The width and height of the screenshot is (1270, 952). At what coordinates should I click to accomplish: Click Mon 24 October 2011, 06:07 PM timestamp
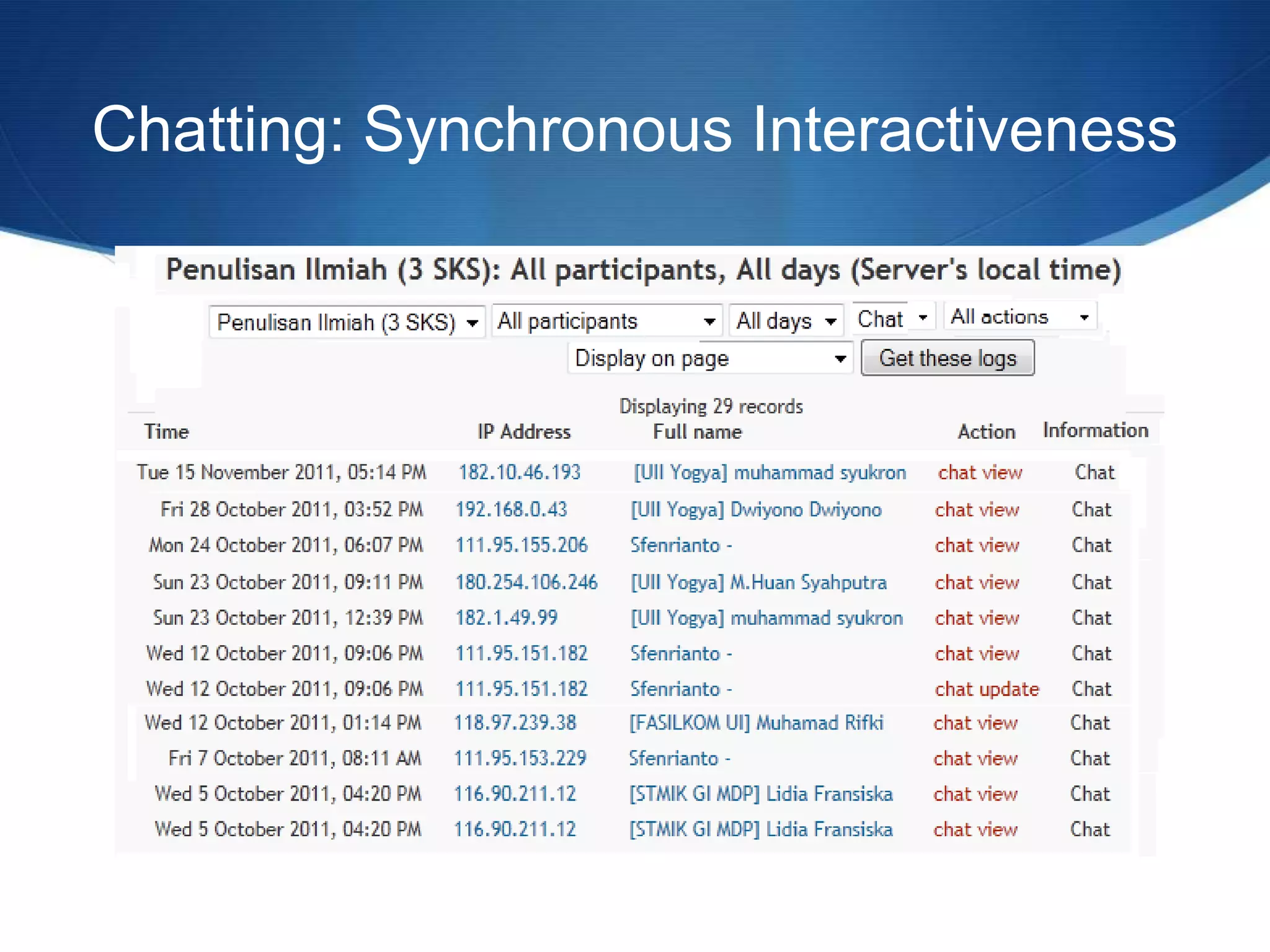click(286, 545)
